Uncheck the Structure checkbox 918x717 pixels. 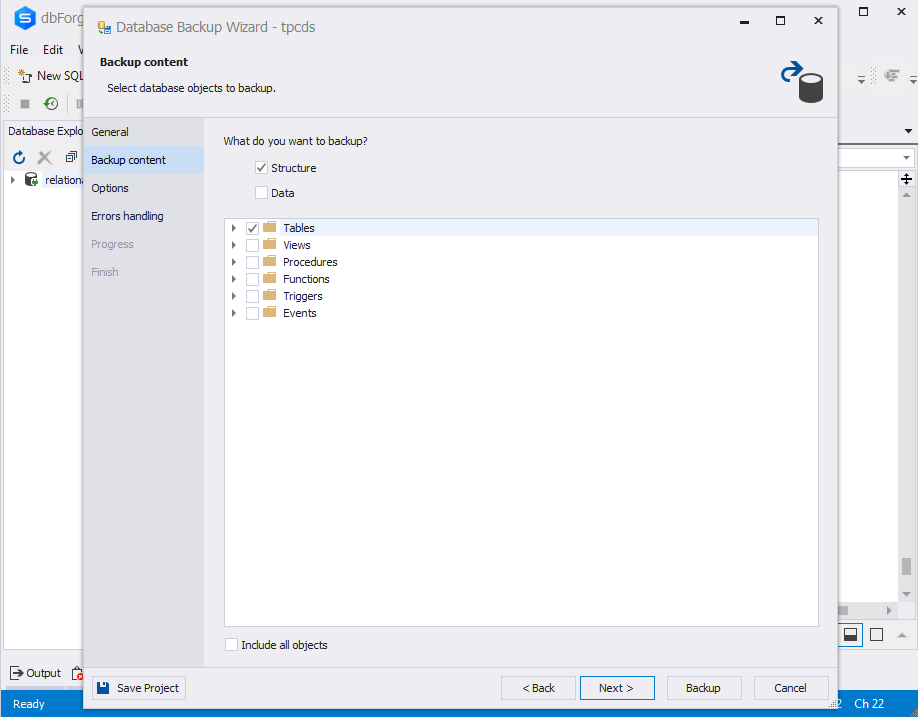tap(261, 168)
